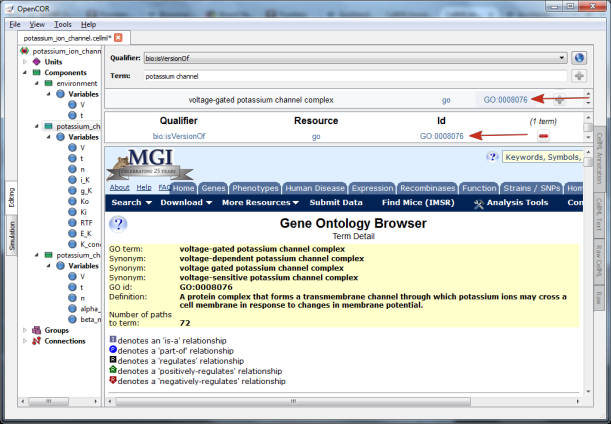The width and height of the screenshot is (611, 424).
Task: Click the Connections icon in the tree
Action: (37, 341)
